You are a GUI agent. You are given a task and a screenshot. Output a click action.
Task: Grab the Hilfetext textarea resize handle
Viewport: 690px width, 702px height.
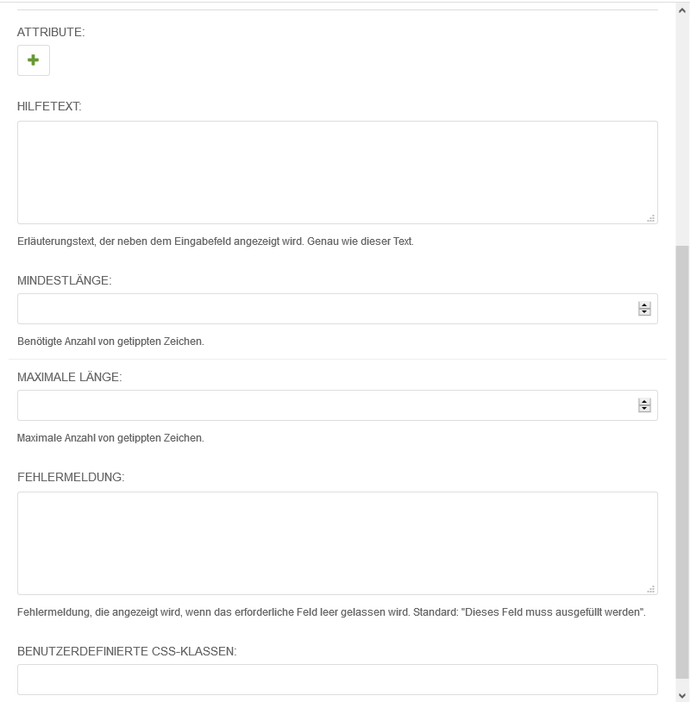[x=651, y=218]
